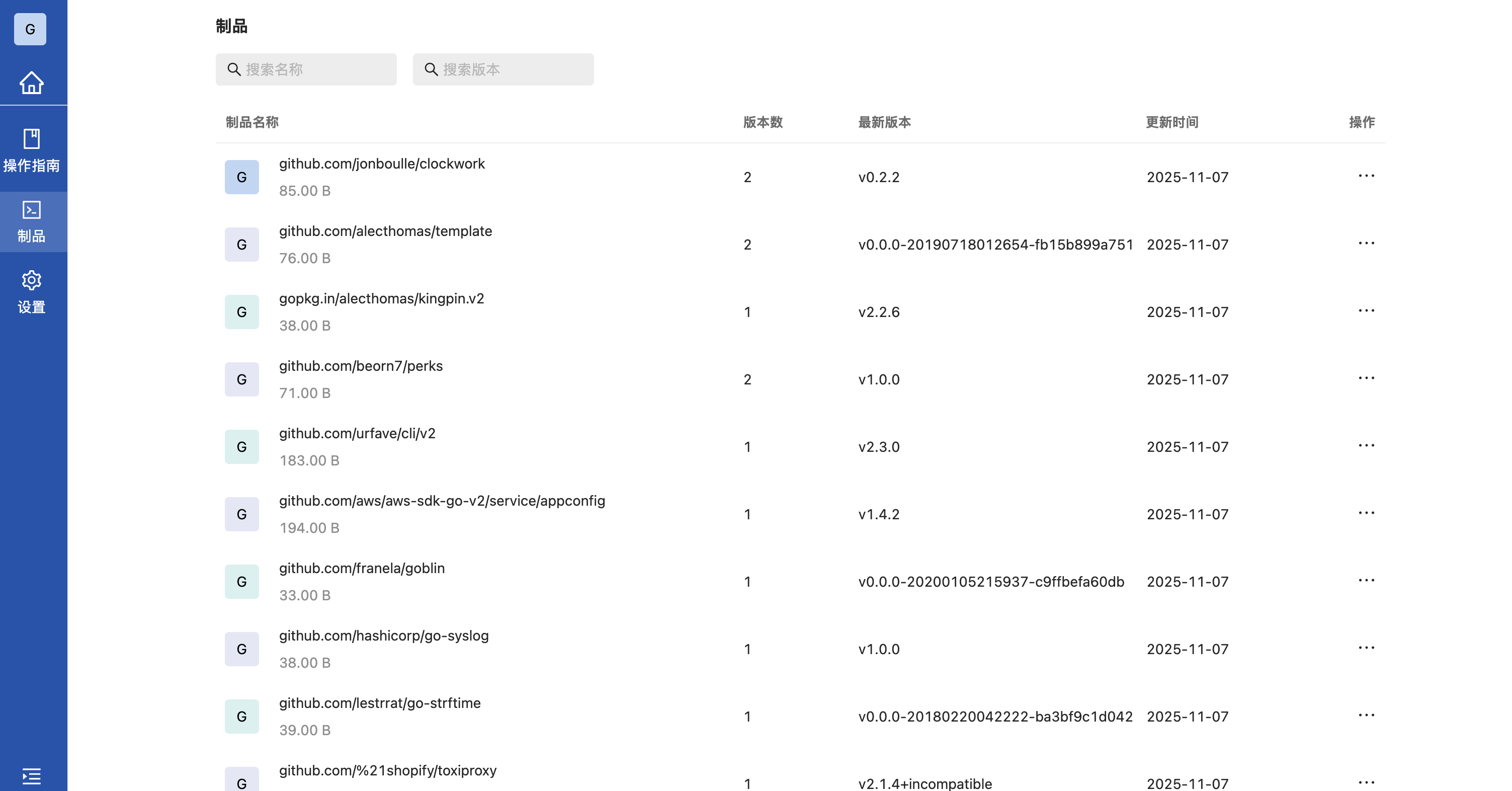Viewport: 1512px width, 791px height.
Task: Click the clockwork package G icon
Action: [x=241, y=177]
